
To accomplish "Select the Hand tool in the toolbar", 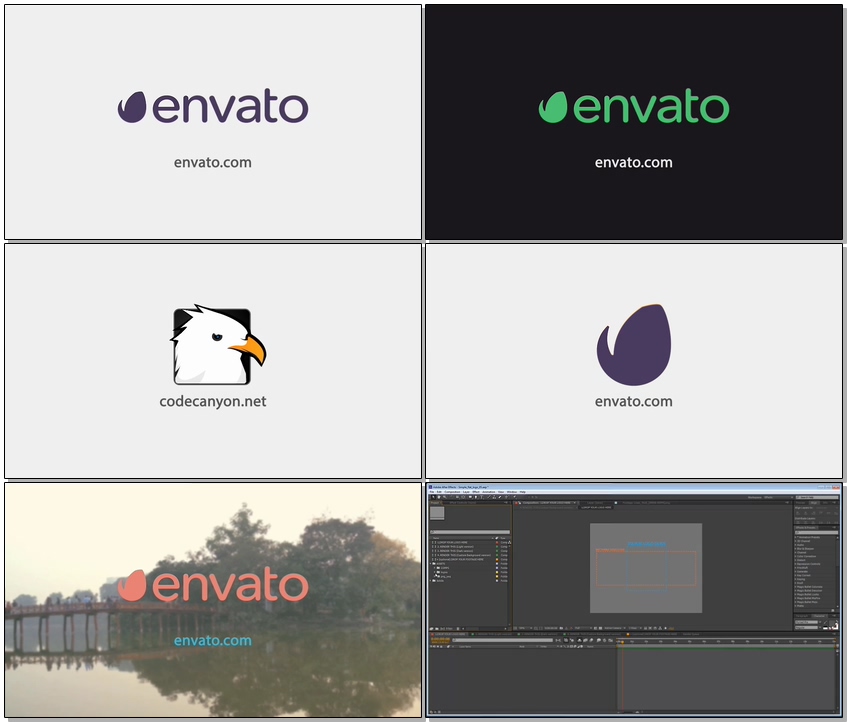I will coord(439,497).
